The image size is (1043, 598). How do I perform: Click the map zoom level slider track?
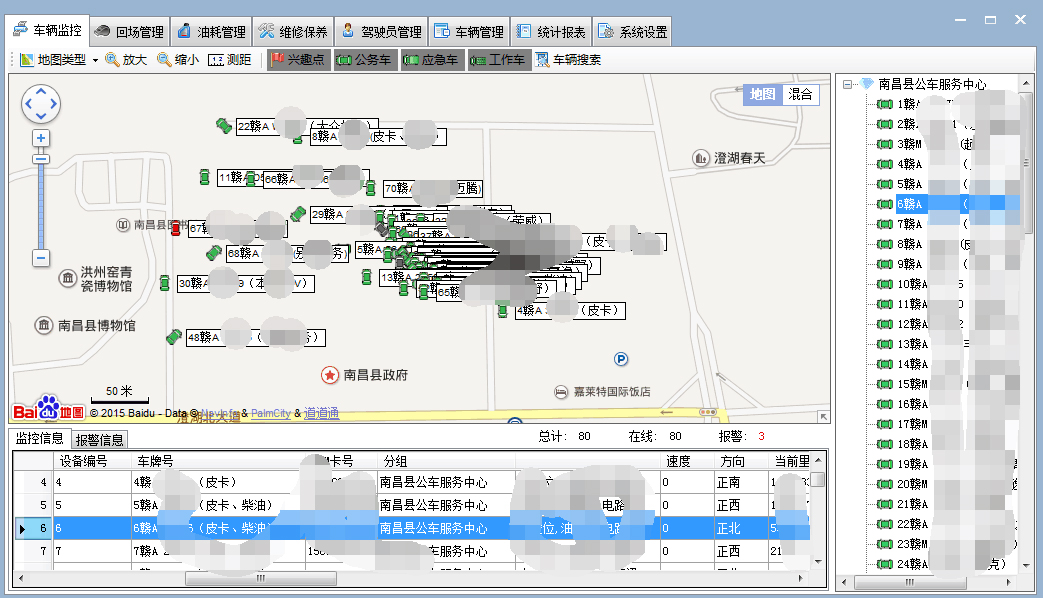41,205
